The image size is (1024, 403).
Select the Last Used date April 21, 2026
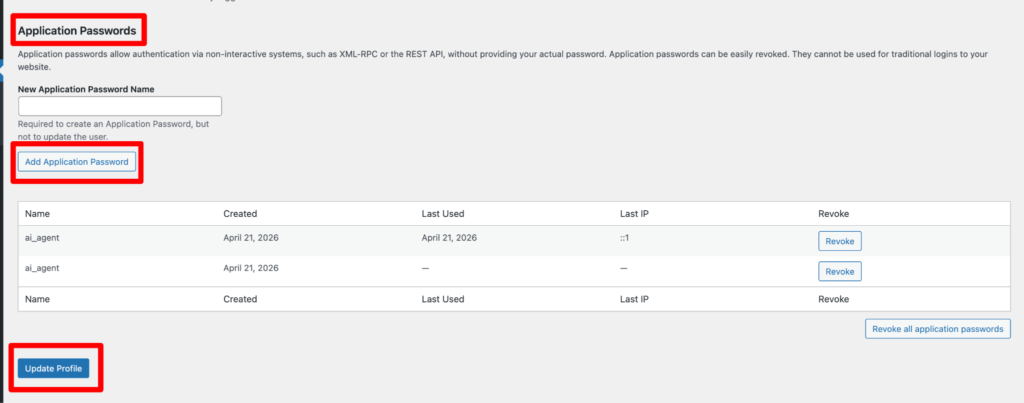449,238
